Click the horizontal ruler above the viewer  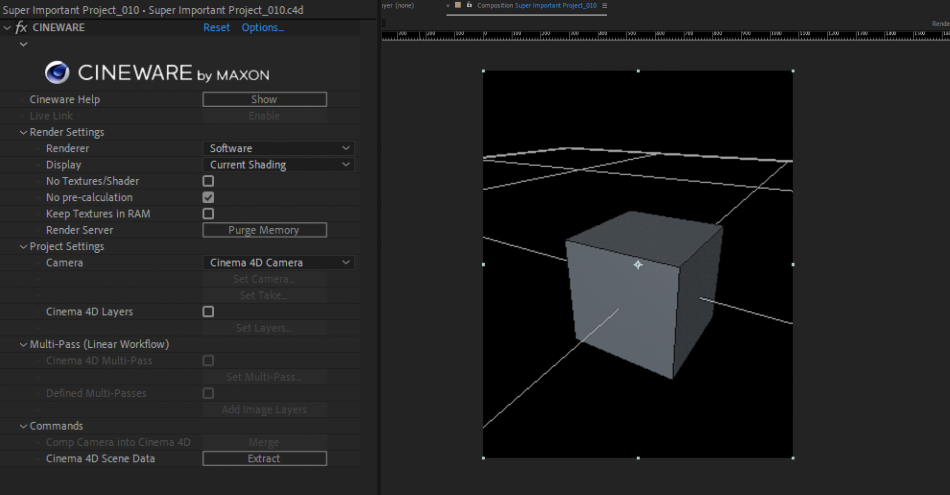[x=665, y=35]
